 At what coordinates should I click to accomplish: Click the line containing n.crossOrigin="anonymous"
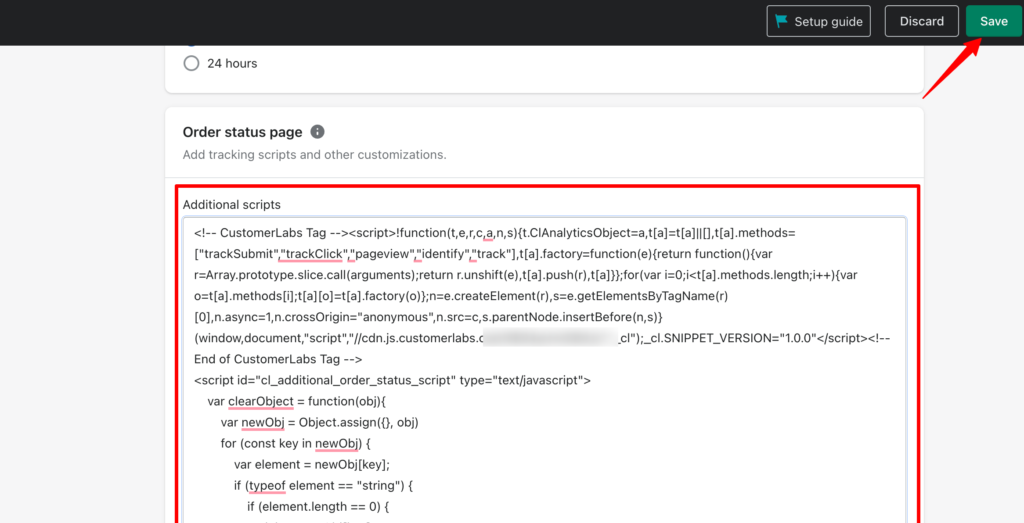coord(428,317)
